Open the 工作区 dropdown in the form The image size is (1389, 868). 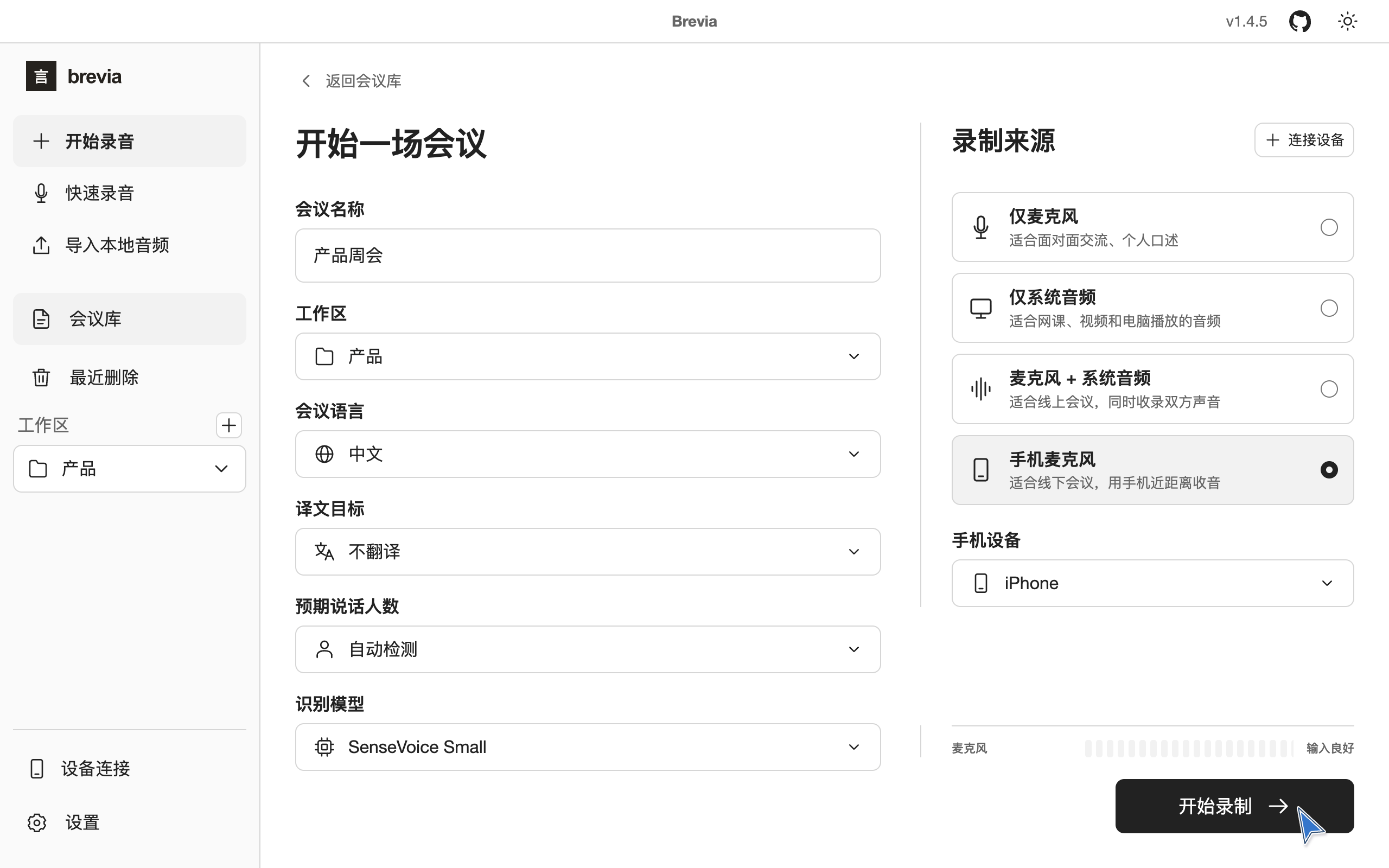588,356
